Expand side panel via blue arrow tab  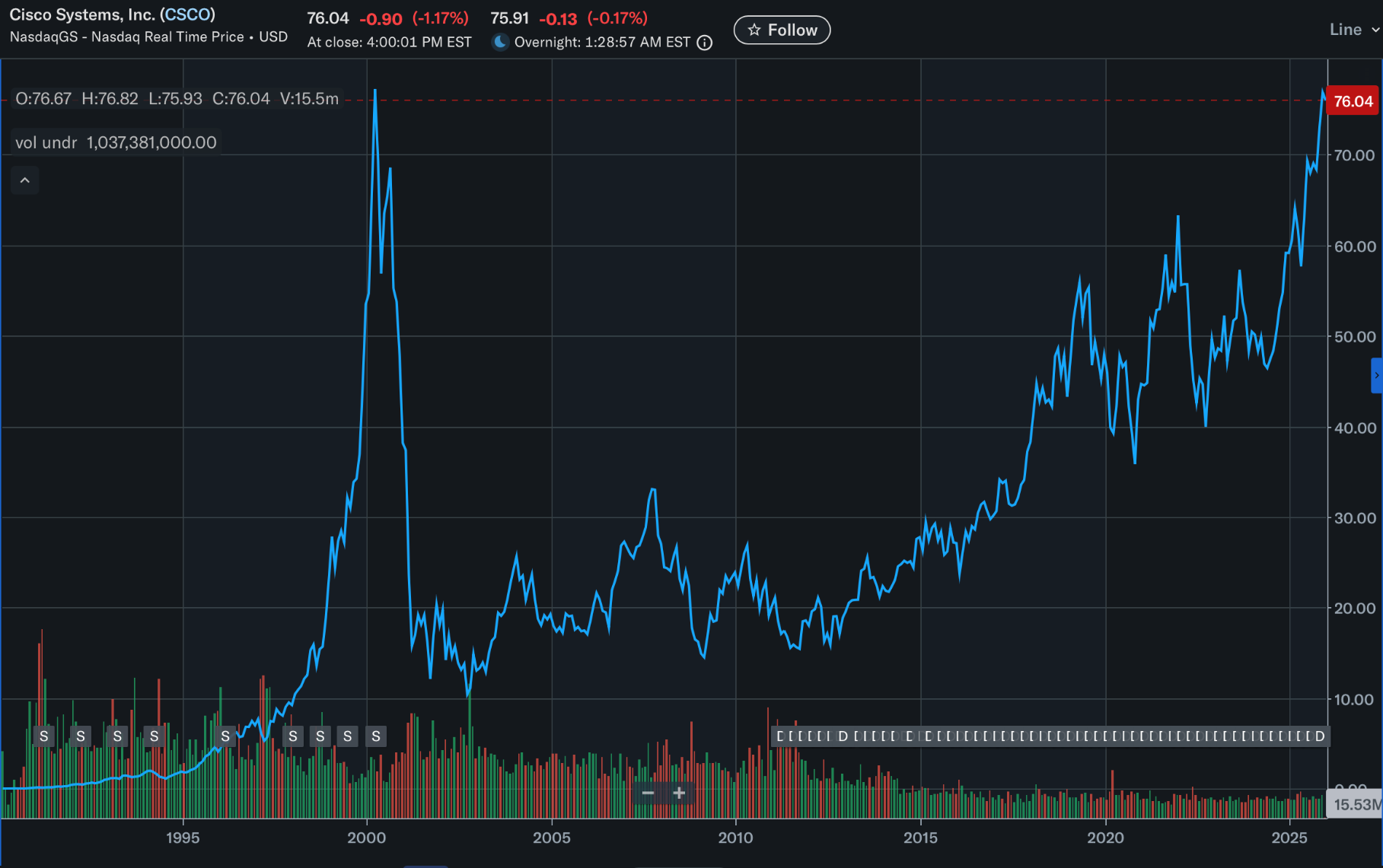click(x=1376, y=376)
